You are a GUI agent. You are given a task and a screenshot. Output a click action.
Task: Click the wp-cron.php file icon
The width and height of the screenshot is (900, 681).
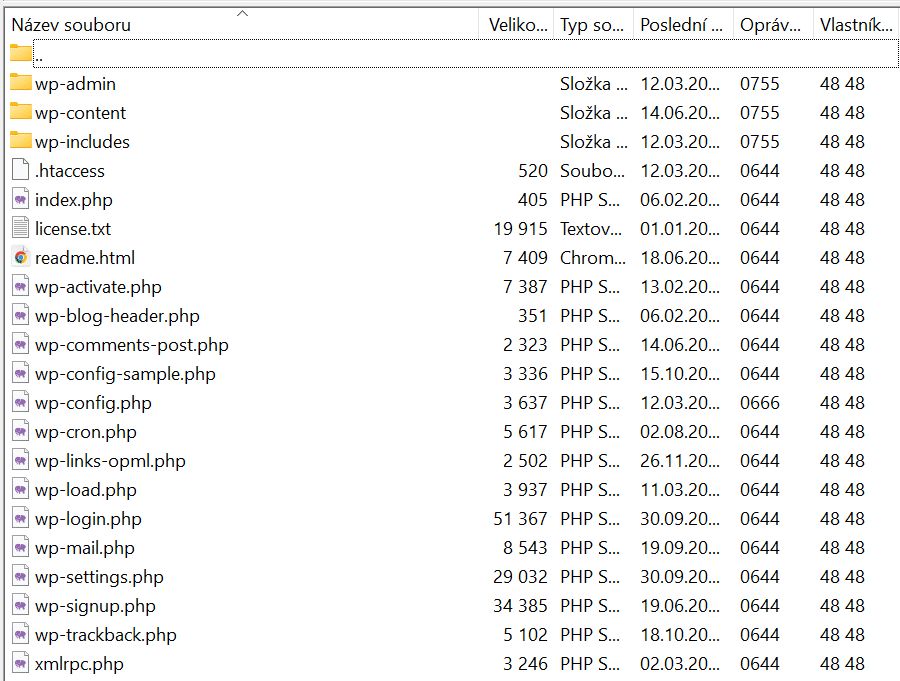pyautogui.click(x=21, y=431)
